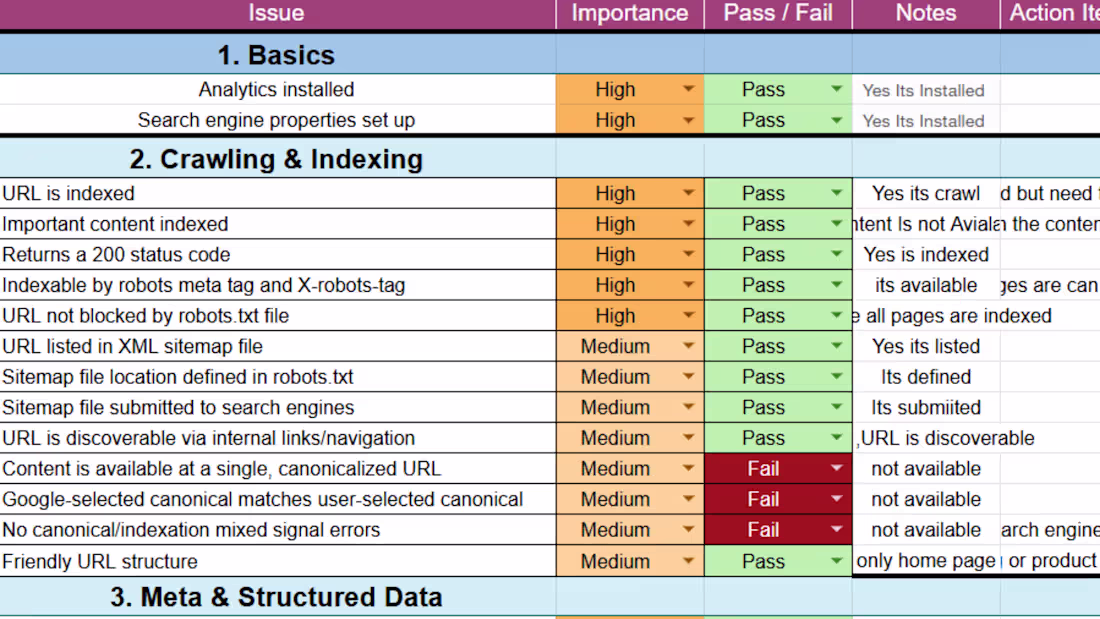The image size is (1100, 619).
Task: Open Pass/Fail dropdown for Analytics installed
Action: [x=836, y=90]
